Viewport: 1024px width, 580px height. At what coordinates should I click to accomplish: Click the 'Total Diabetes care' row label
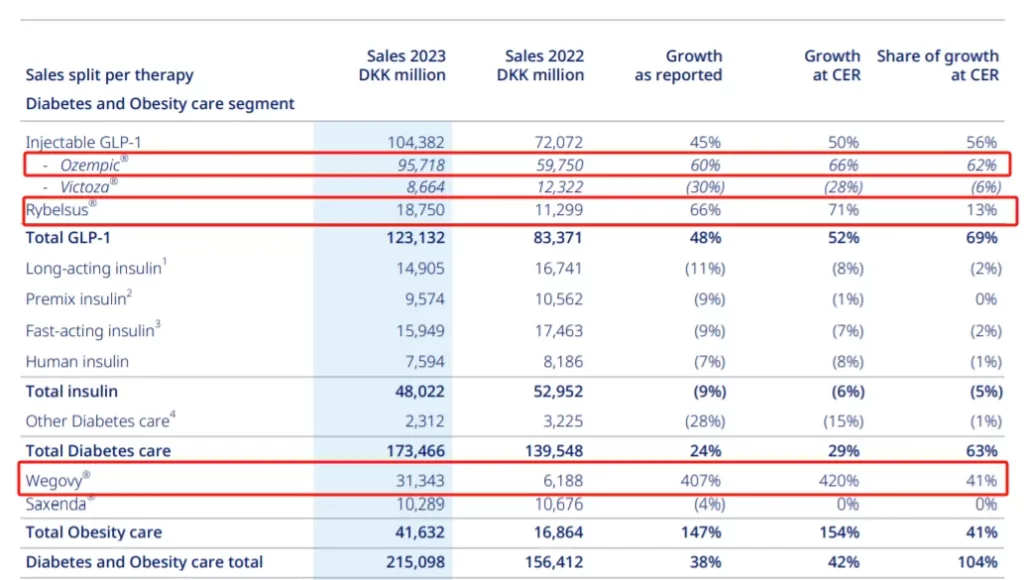[x=98, y=451]
